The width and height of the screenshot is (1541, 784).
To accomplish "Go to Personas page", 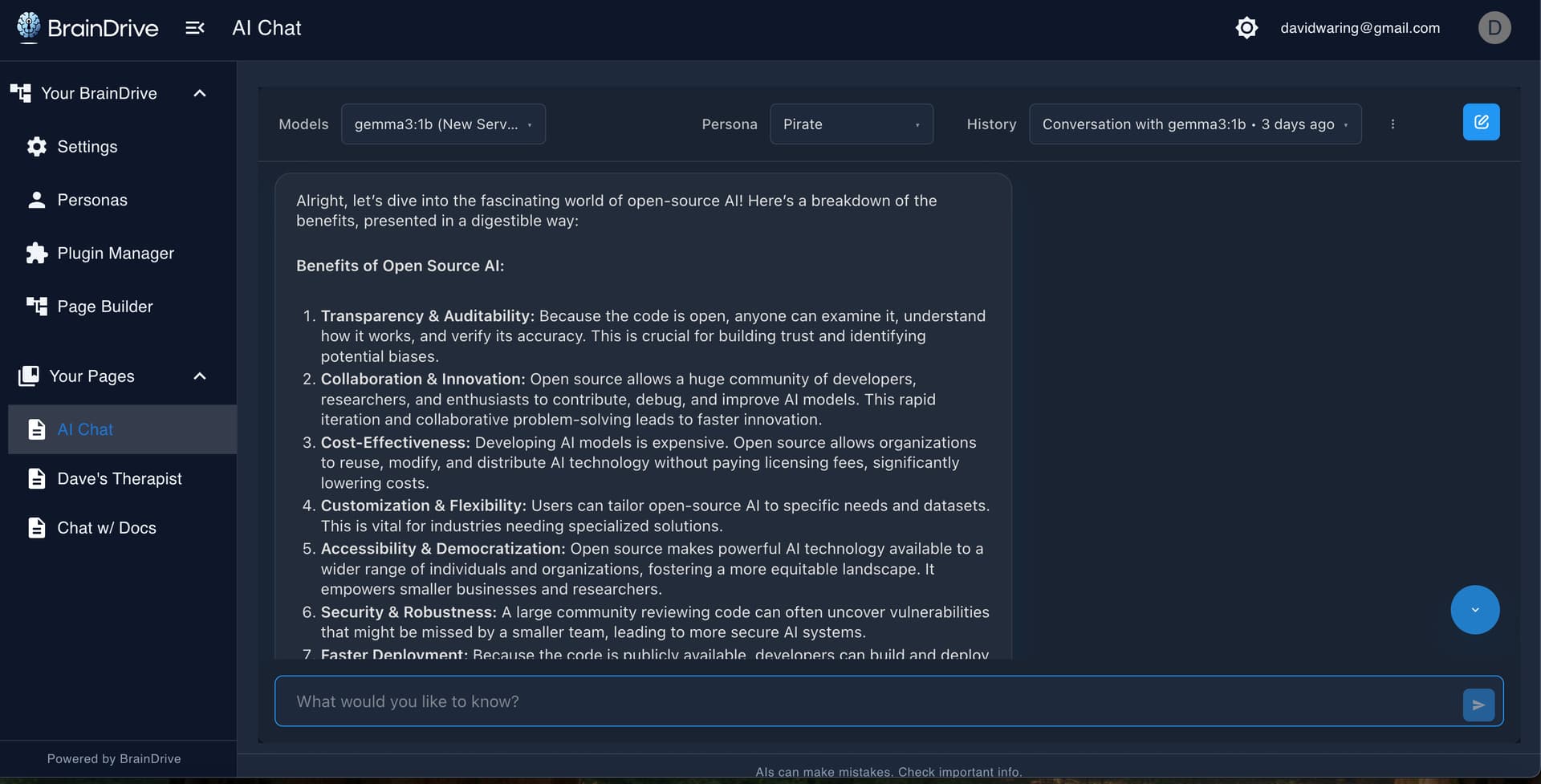I will [91, 200].
